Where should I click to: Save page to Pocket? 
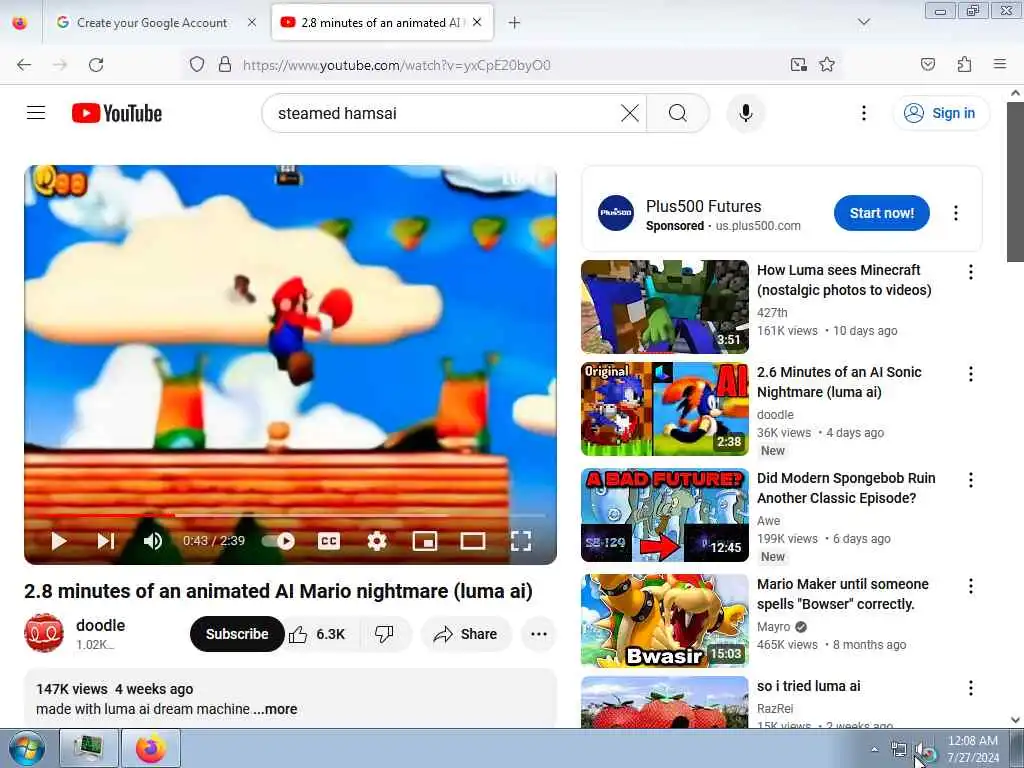click(927, 65)
